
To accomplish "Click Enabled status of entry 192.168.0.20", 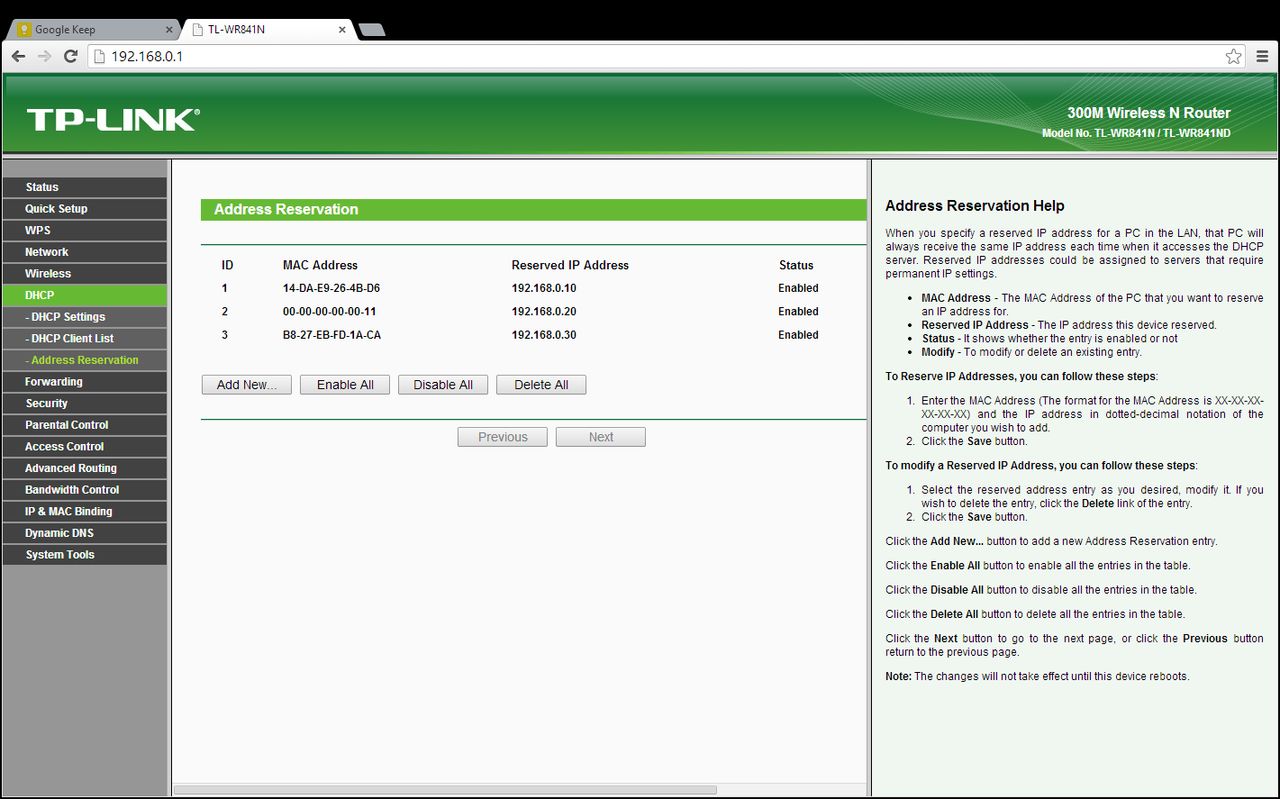I will point(798,311).
